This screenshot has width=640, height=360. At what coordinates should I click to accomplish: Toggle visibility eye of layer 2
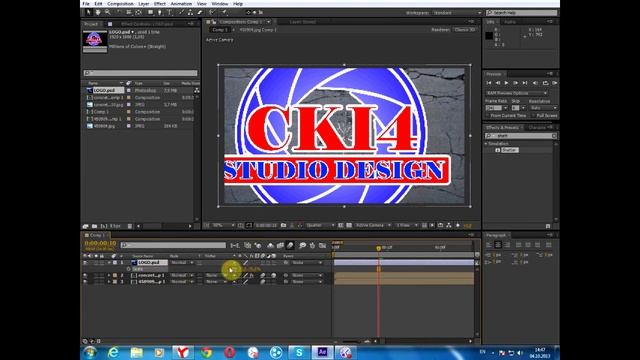coord(85,276)
